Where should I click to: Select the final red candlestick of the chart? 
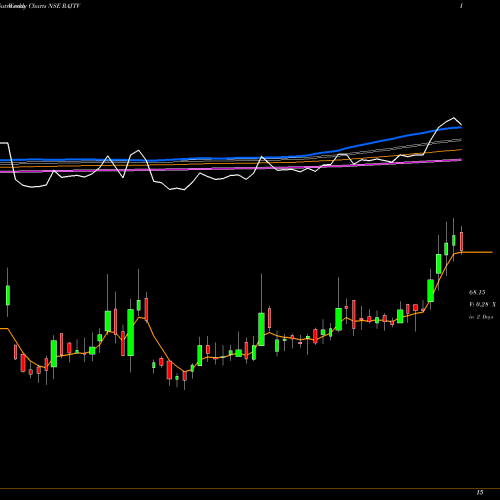coord(461,241)
